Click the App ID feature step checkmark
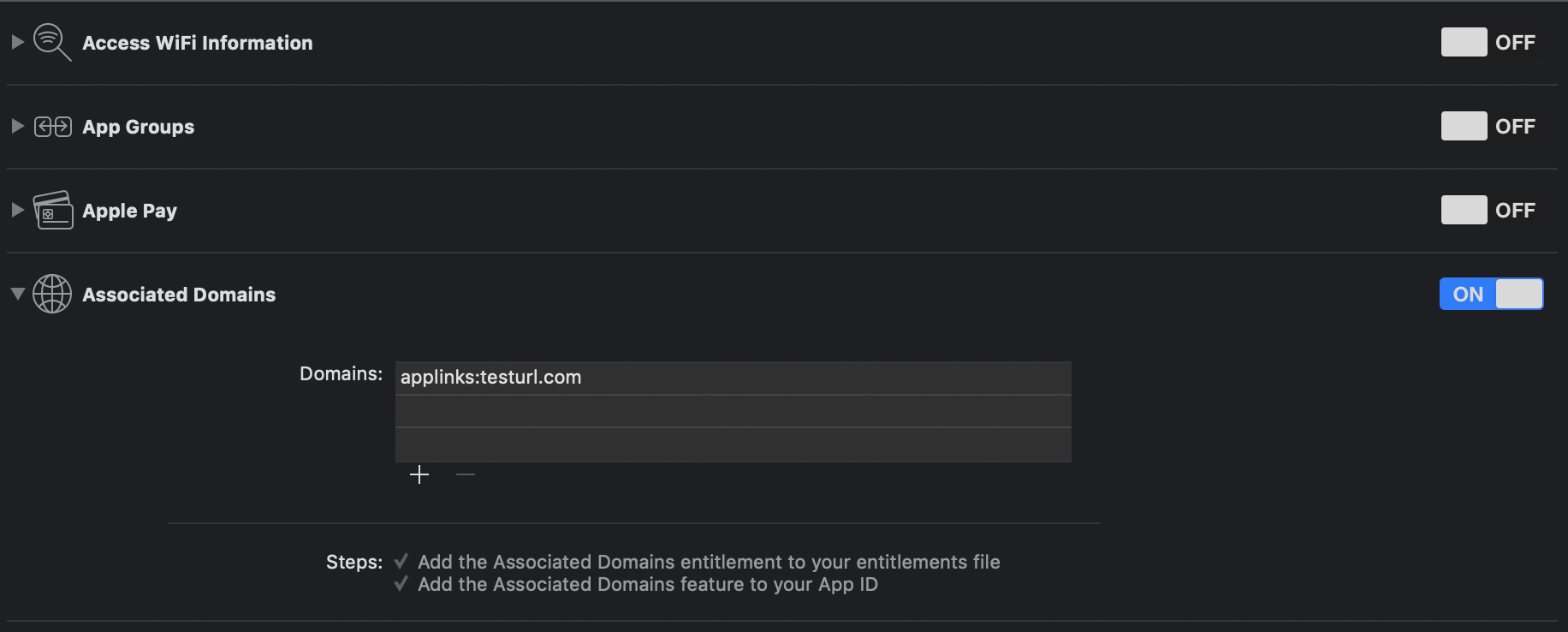 point(401,584)
